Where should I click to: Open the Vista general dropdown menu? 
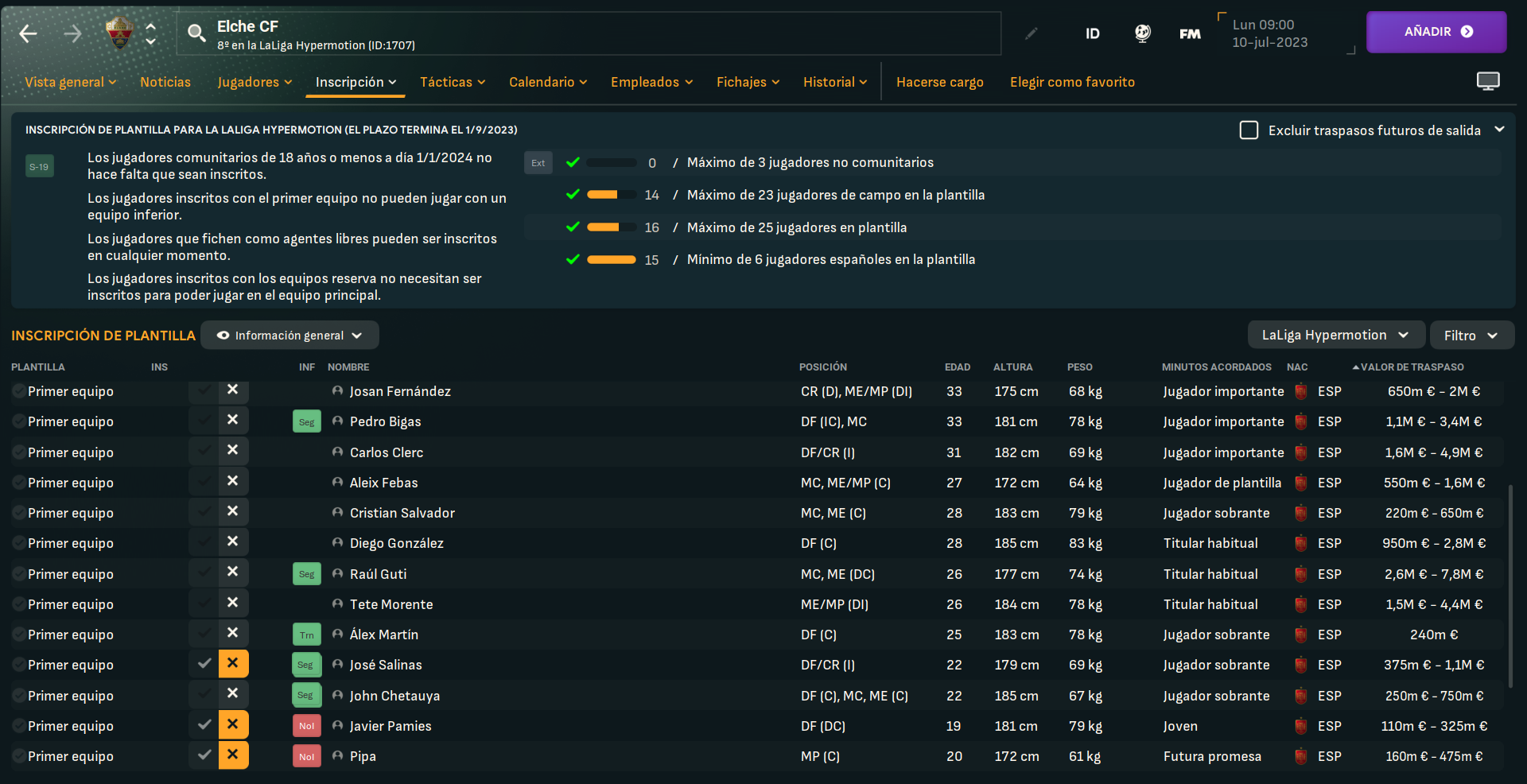point(71,82)
